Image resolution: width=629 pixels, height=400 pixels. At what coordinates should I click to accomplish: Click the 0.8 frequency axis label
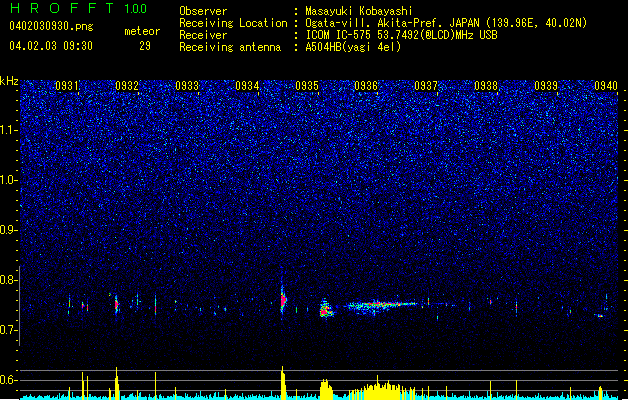pos(9,280)
